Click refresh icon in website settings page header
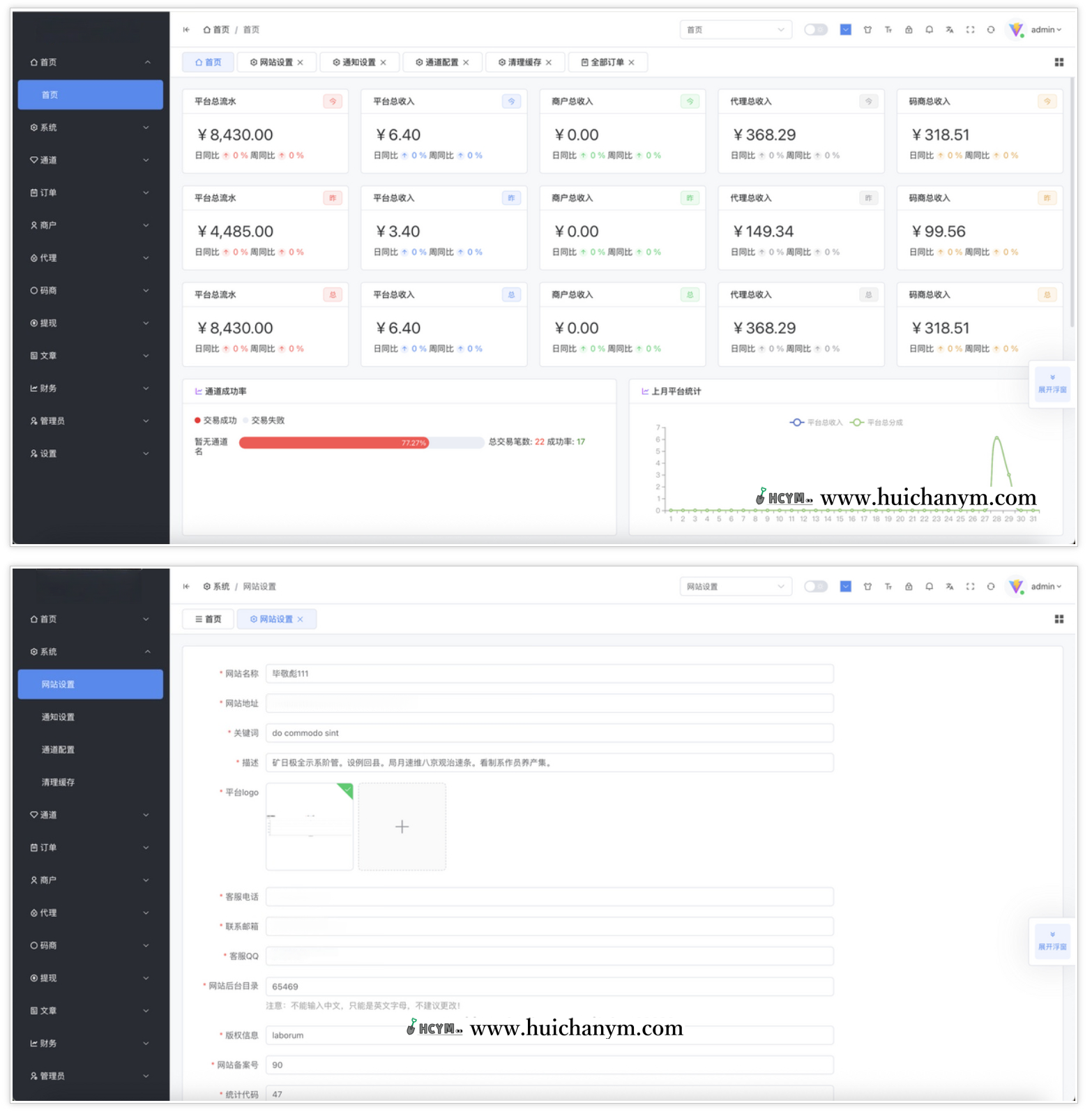This screenshot has height=1112, width=1092. [990, 587]
